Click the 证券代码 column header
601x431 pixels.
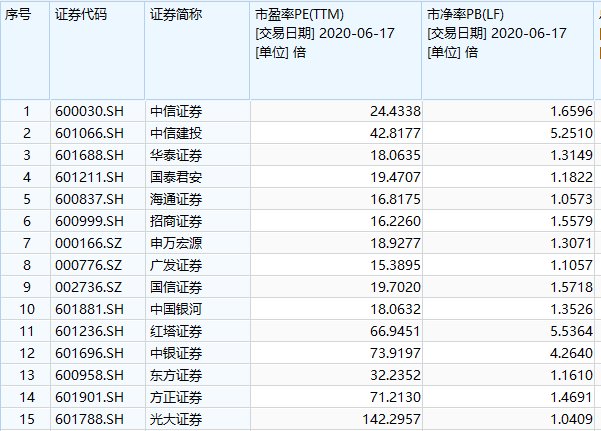coord(97,51)
